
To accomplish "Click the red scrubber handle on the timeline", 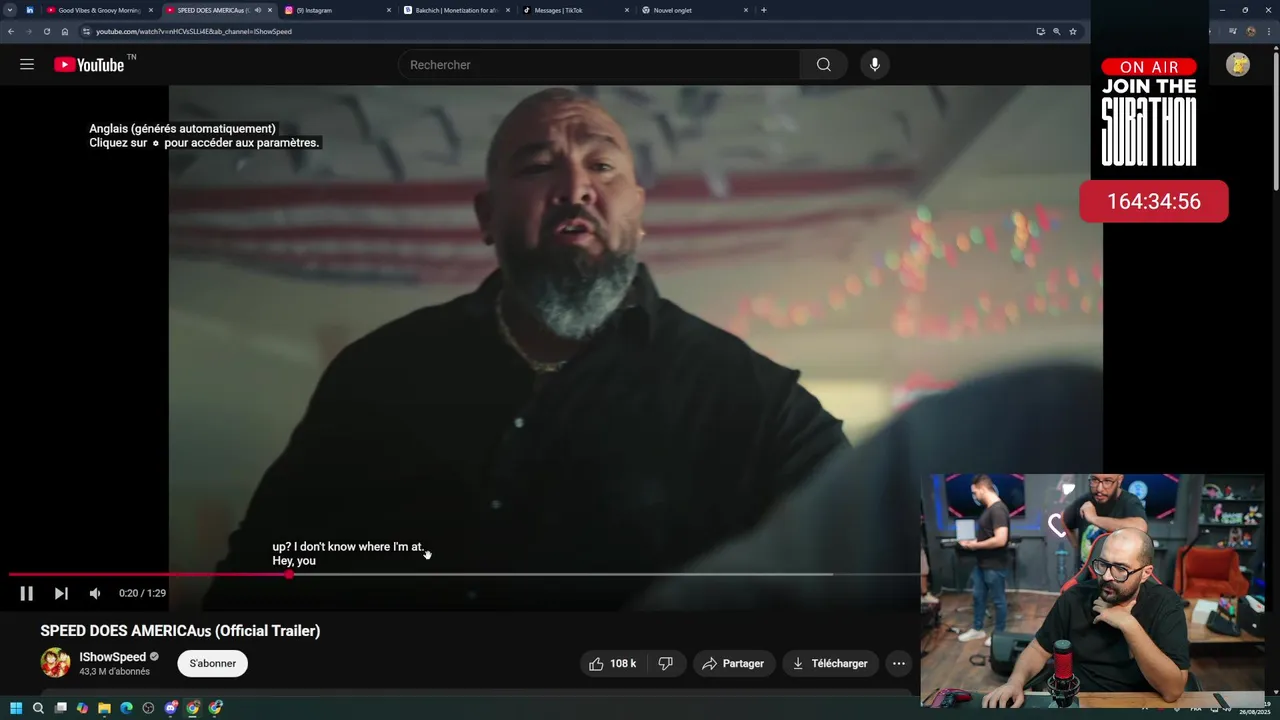I will [290, 574].
